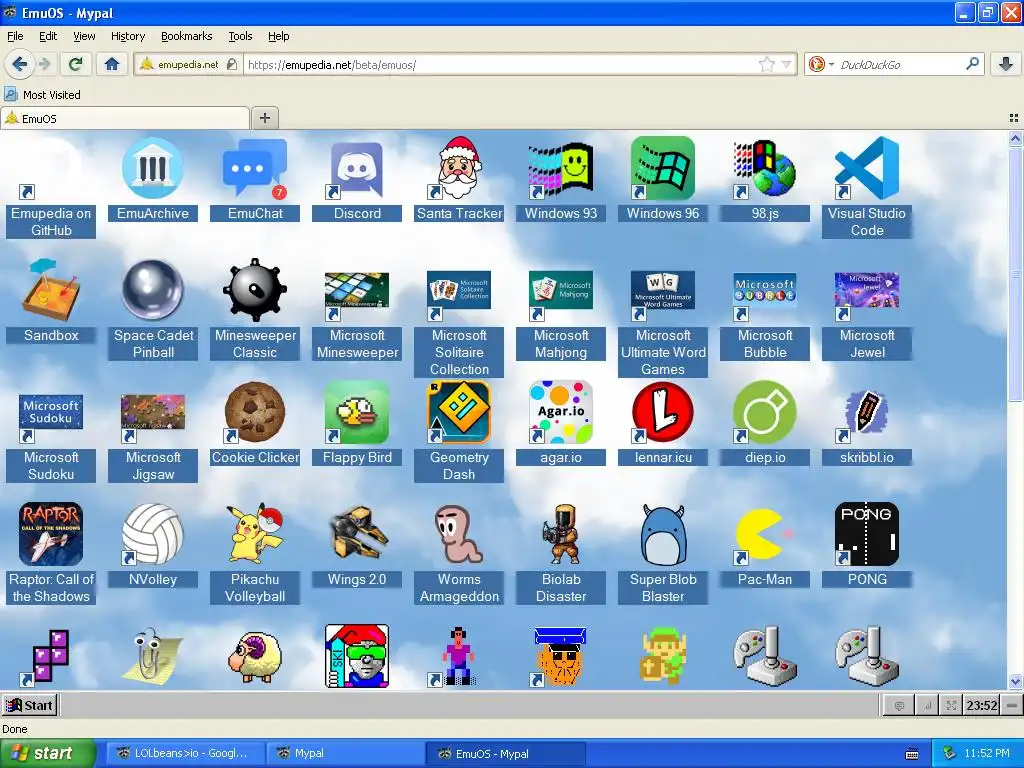
Task: Launch the Flappy Bird icon
Action: [357, 413]
